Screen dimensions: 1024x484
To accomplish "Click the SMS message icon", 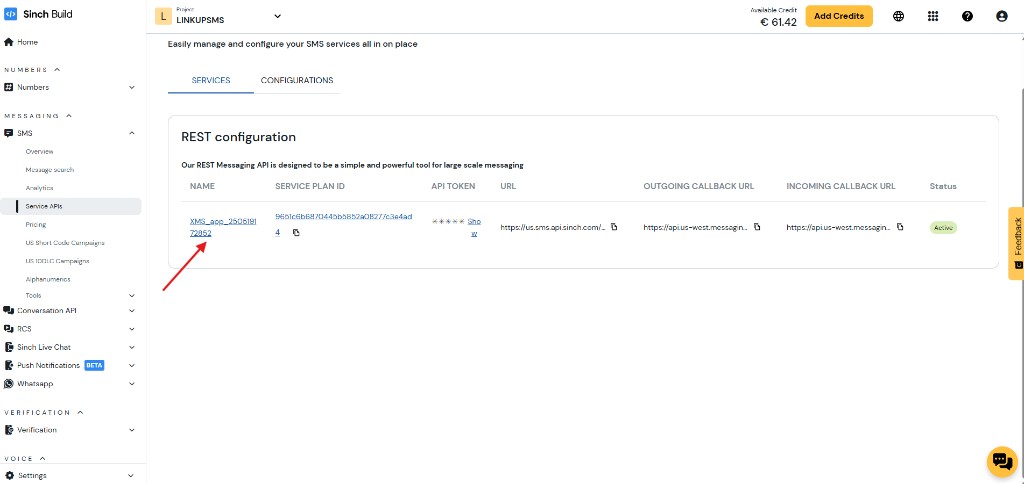I will point(8,133).
